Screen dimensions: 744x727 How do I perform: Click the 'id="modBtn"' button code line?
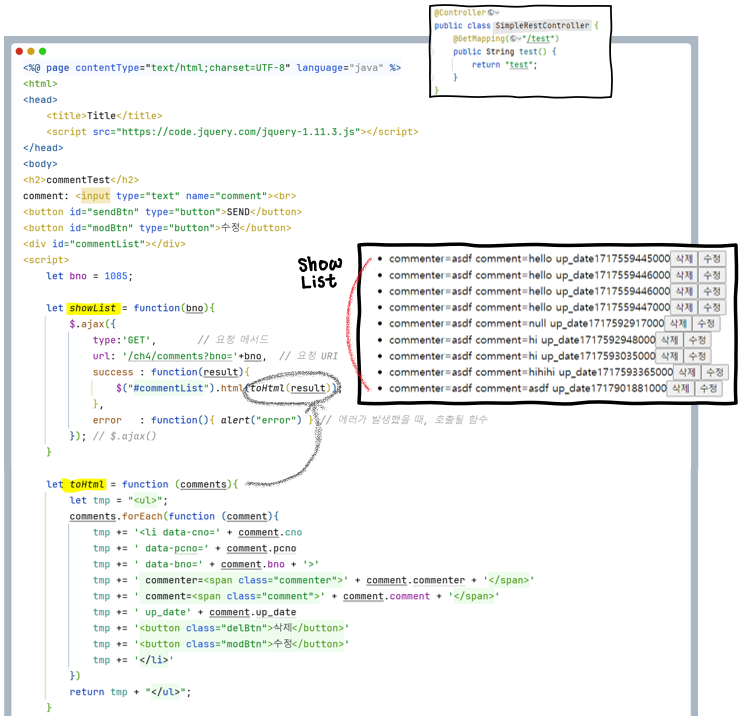[157, 228]
